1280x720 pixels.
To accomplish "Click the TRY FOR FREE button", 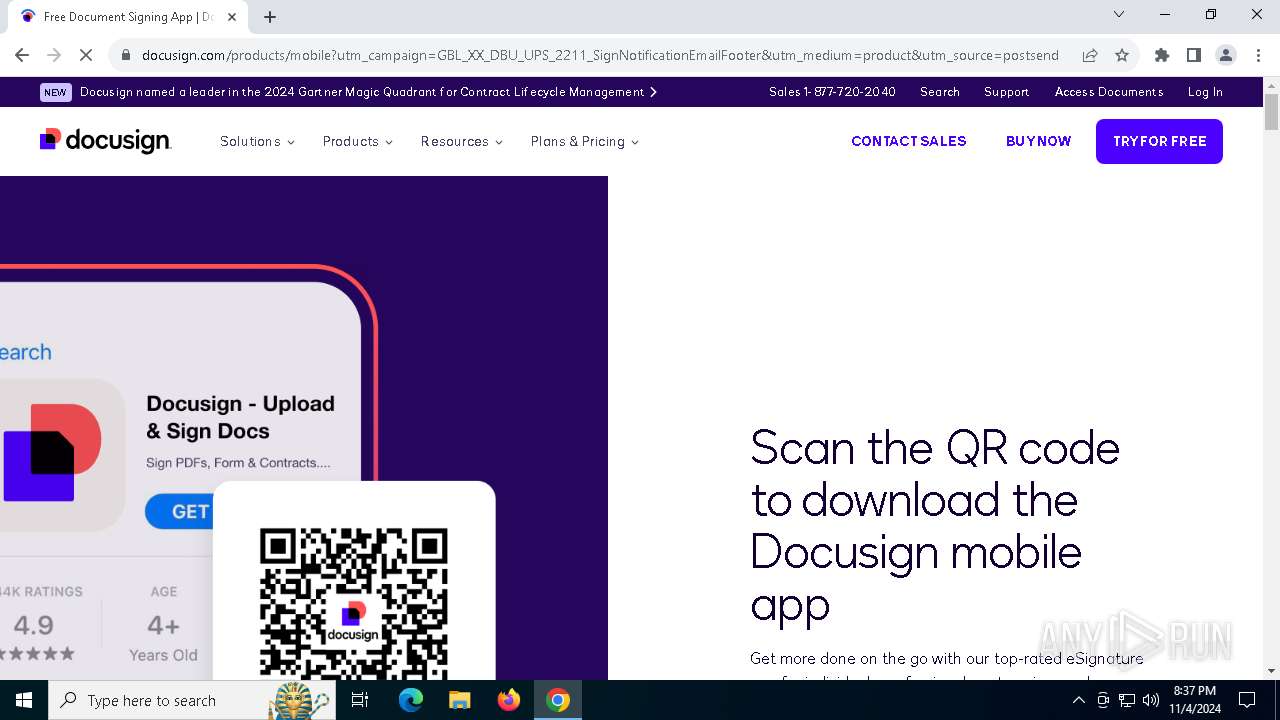I will (1159, 141).
